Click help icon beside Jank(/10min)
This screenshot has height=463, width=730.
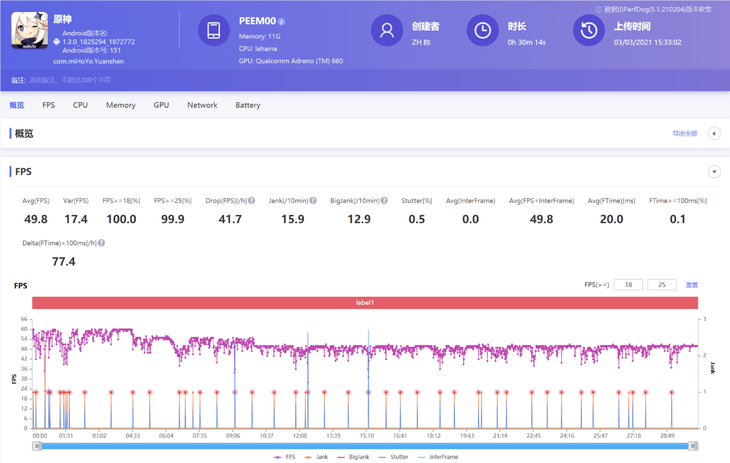tap(313, 201)
